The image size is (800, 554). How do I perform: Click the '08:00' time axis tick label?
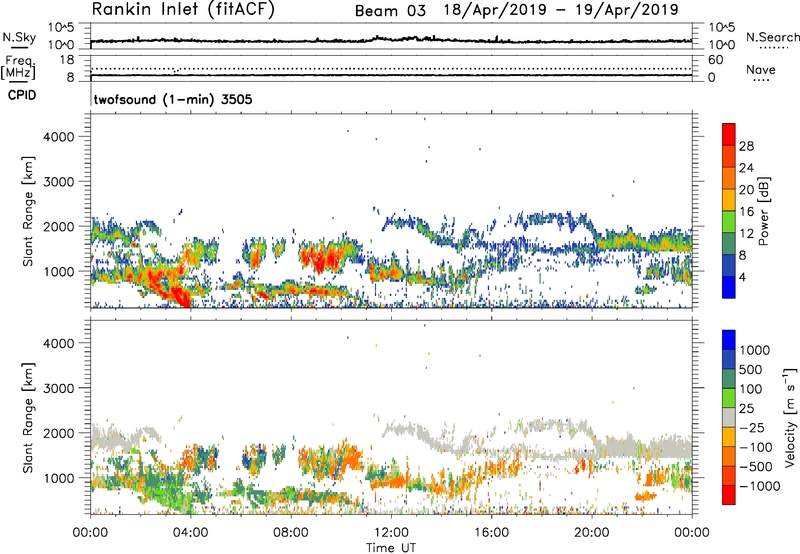point(291,533)
